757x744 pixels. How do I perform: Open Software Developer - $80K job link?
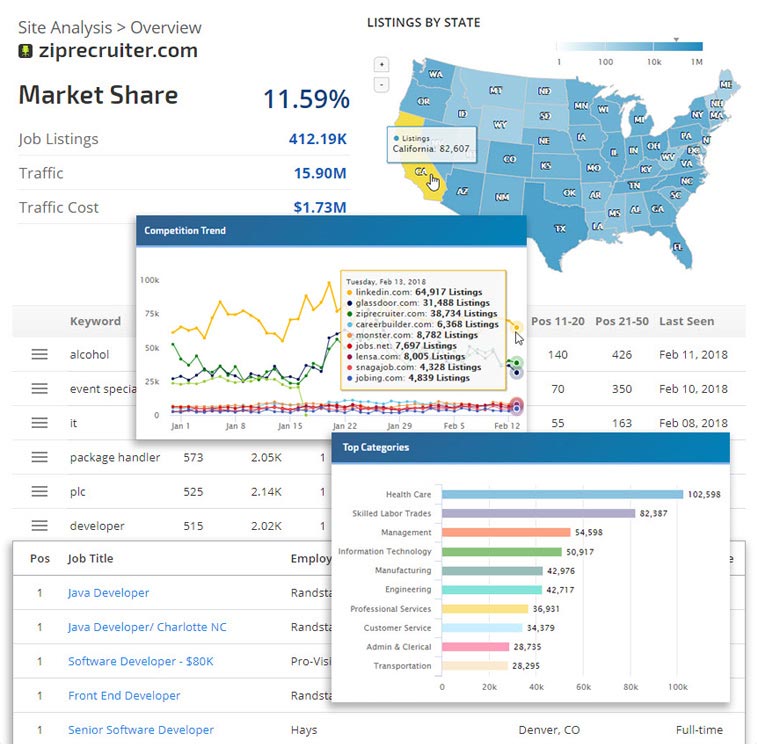pos(140,661)
